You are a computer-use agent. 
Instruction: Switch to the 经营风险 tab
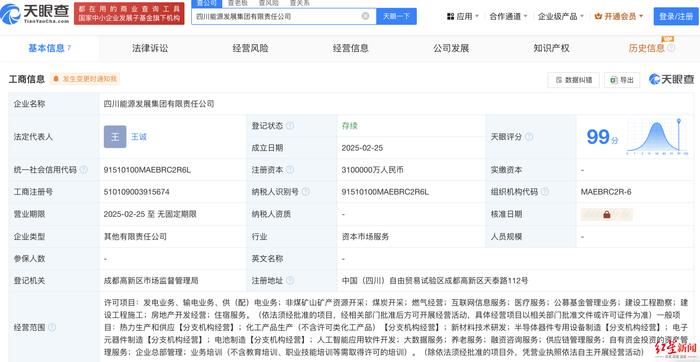tap(250, 48)
